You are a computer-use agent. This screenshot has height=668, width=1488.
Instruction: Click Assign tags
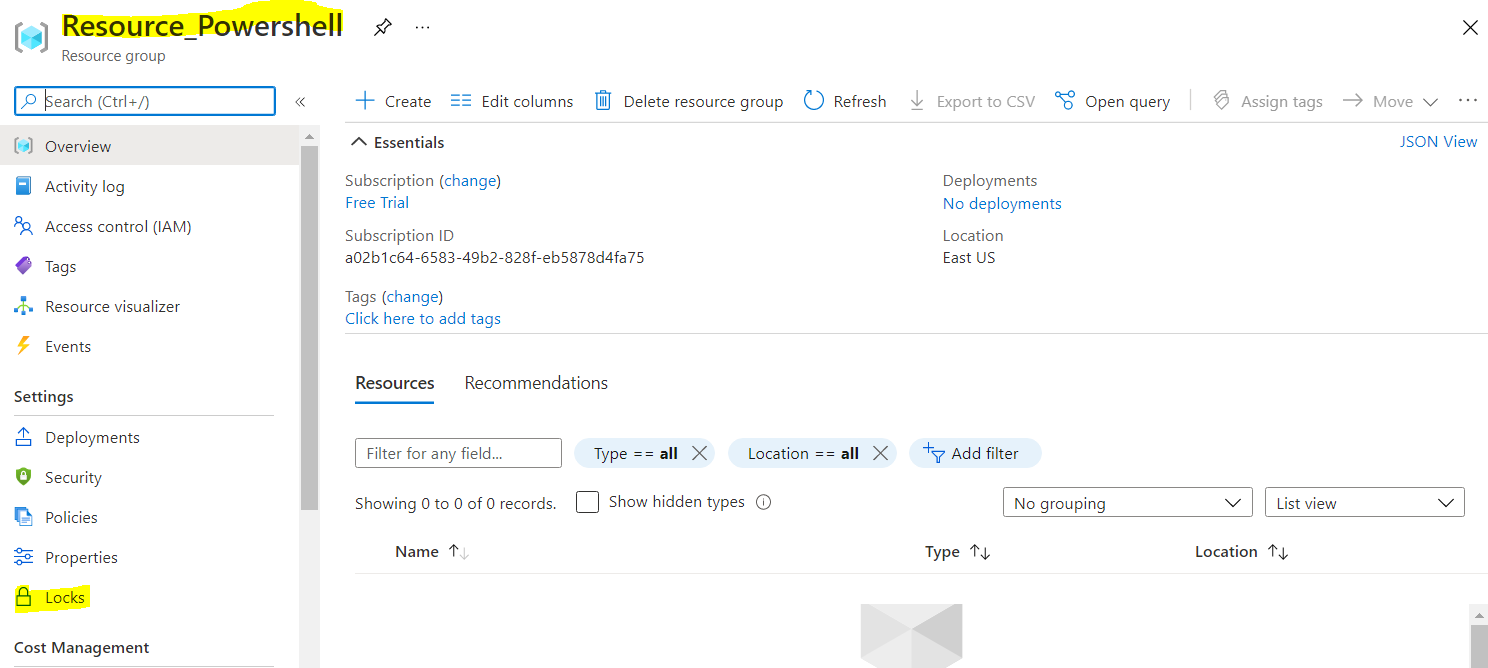pyautogui.click(x=1268, y=101)
